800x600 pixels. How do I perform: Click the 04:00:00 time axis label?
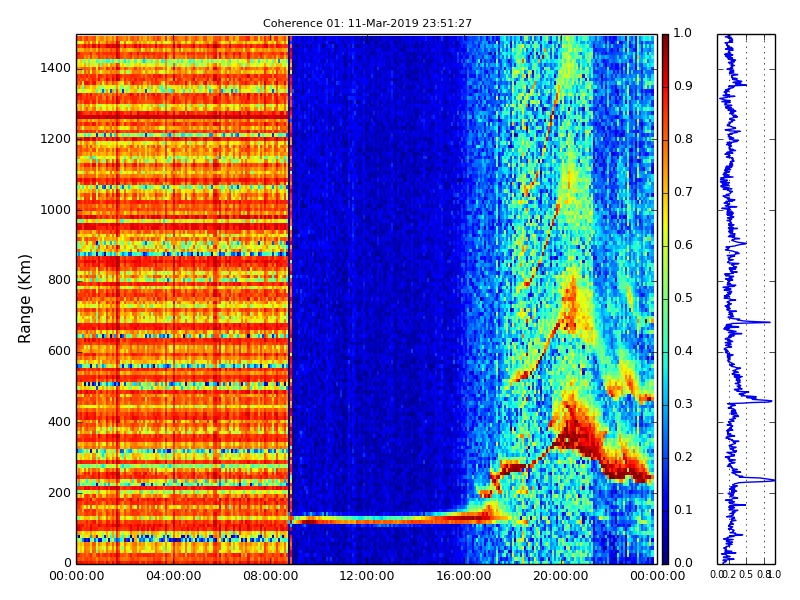pos(173,576)
